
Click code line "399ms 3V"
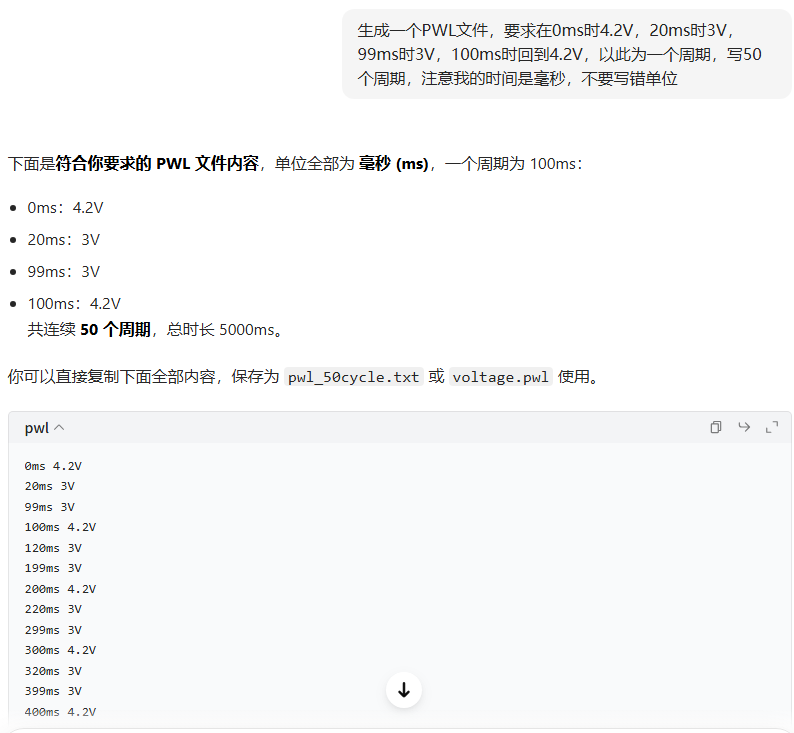click(53, 691)
